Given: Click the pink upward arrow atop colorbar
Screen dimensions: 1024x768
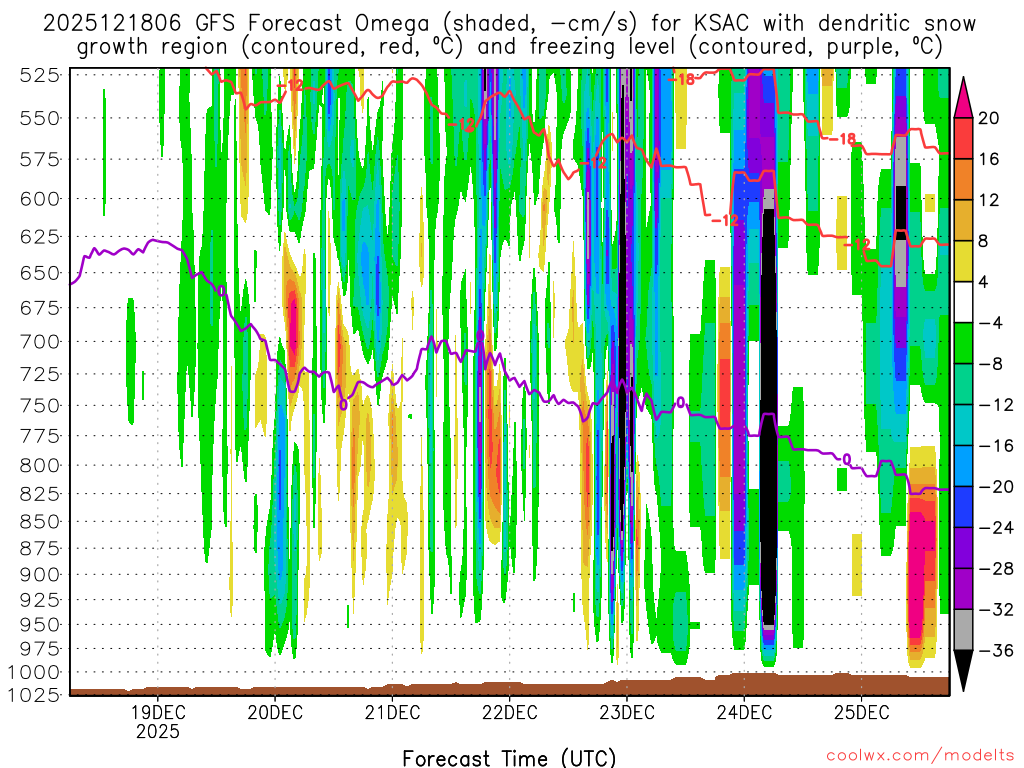Looking at the screenshot, I should click(x=963, y=98).
